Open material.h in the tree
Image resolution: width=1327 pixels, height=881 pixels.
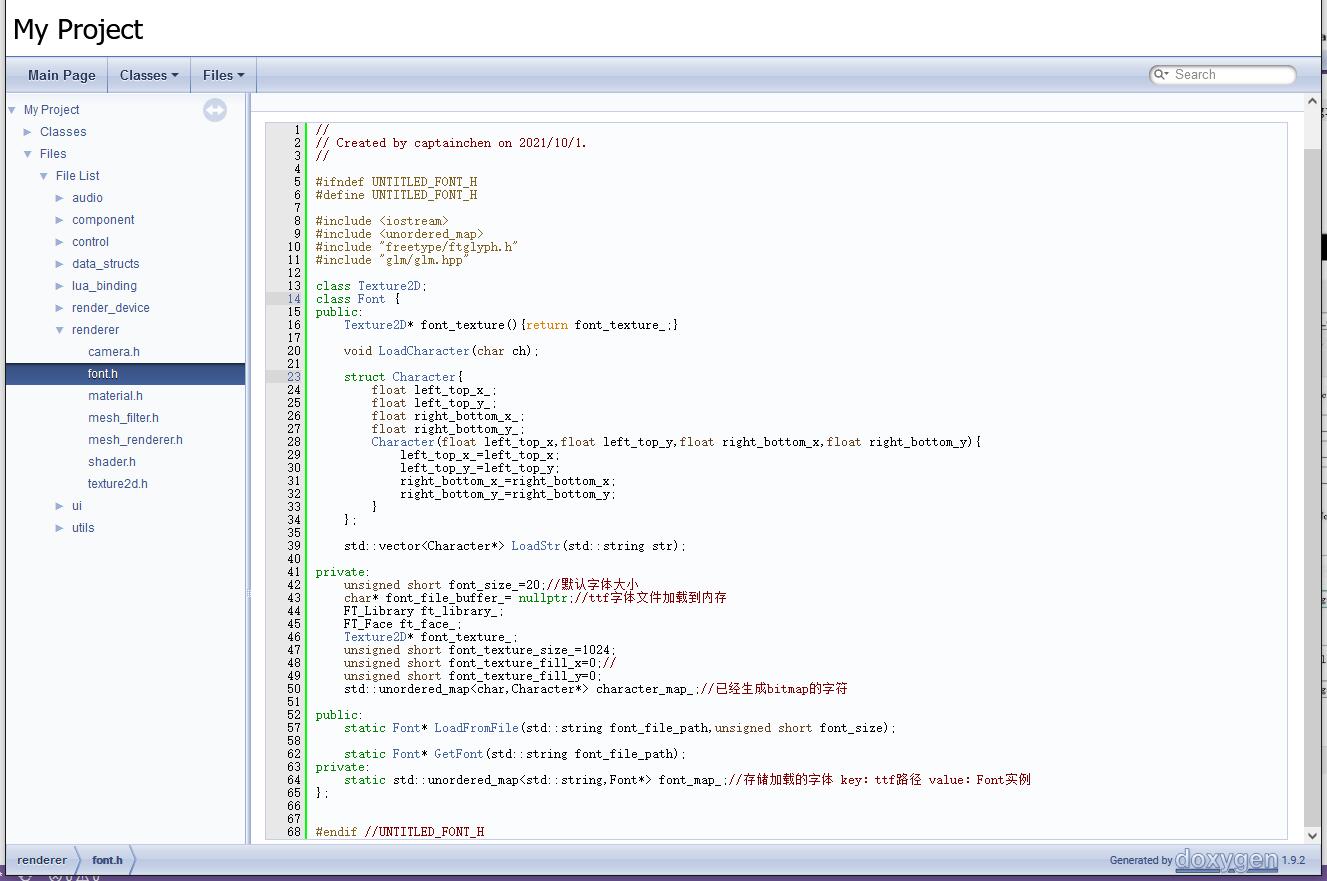point(115,396)
